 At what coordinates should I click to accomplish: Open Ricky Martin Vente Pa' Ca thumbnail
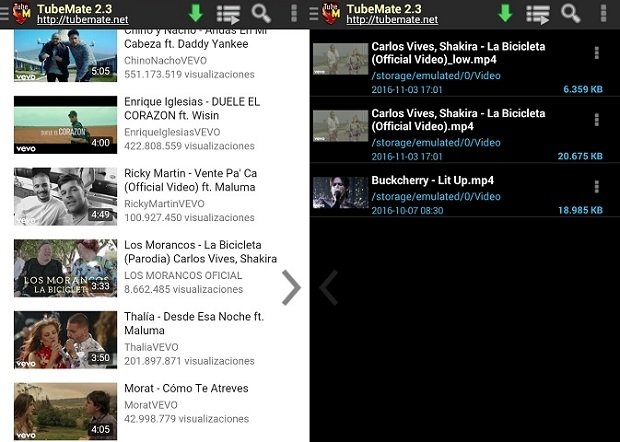[66, 196]
